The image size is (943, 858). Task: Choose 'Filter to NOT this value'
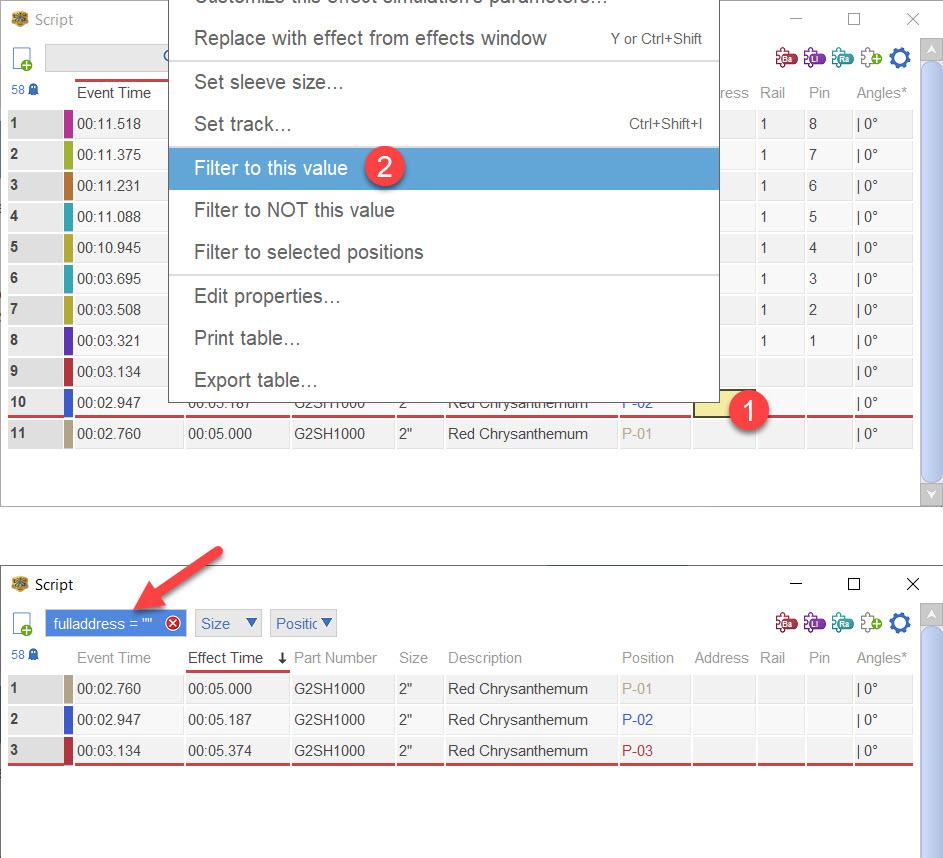tap(294, 210)
